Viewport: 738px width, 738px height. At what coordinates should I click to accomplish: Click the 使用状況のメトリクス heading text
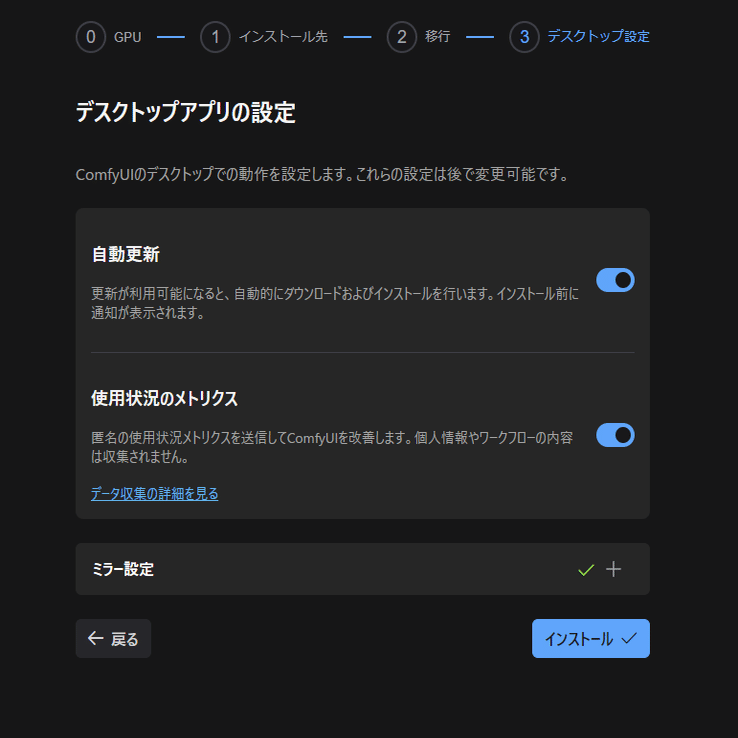pyautogui.click(x=164, y=398)
